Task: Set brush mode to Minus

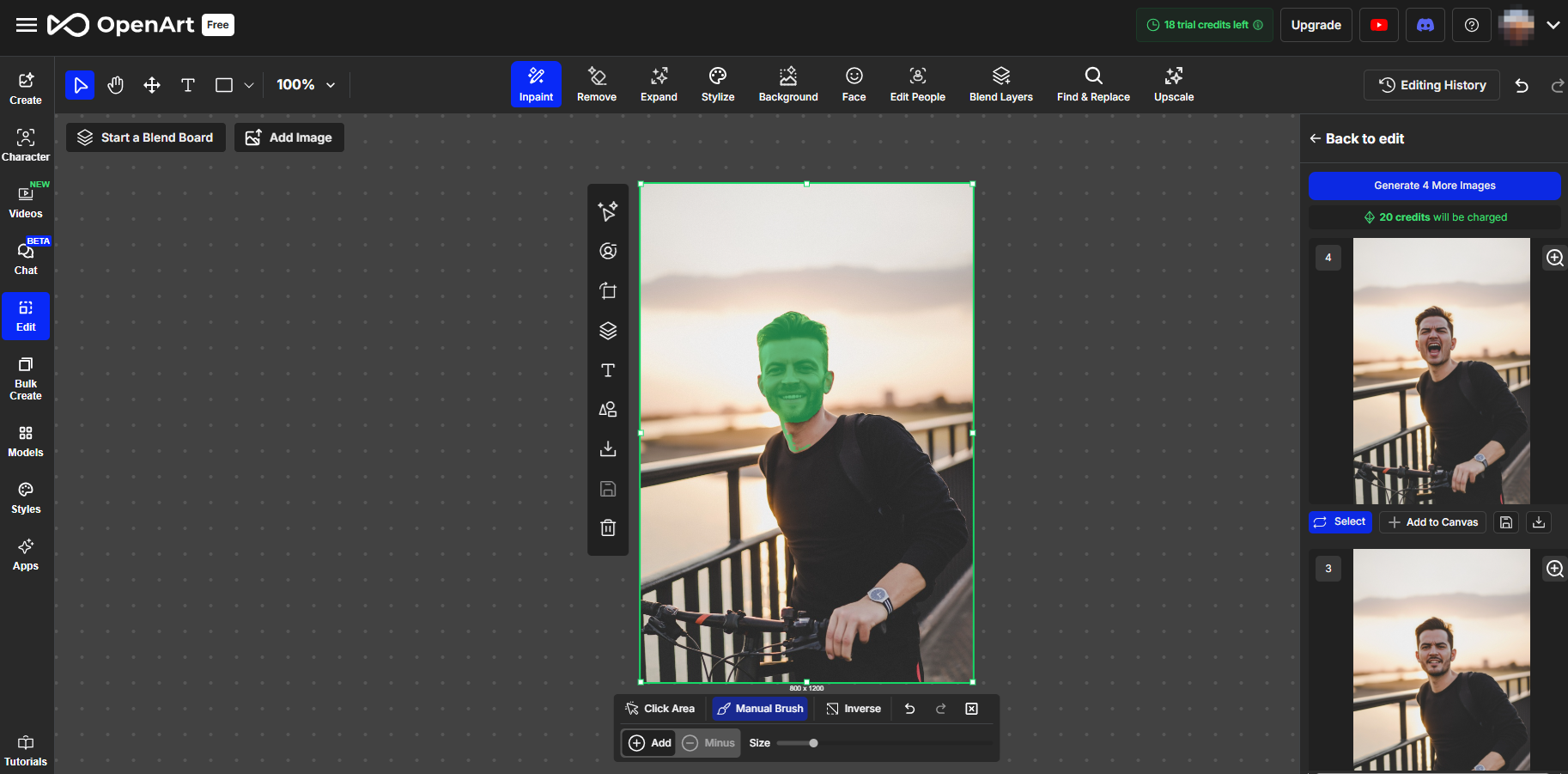Action: (x=708, y=743)
